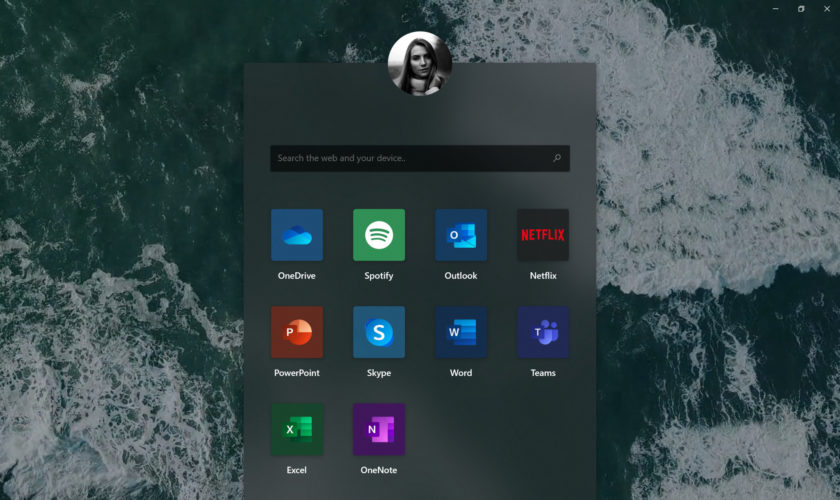Click the 'PowerPoint' text label
This screenshot has width=840, height=500.
297,373
